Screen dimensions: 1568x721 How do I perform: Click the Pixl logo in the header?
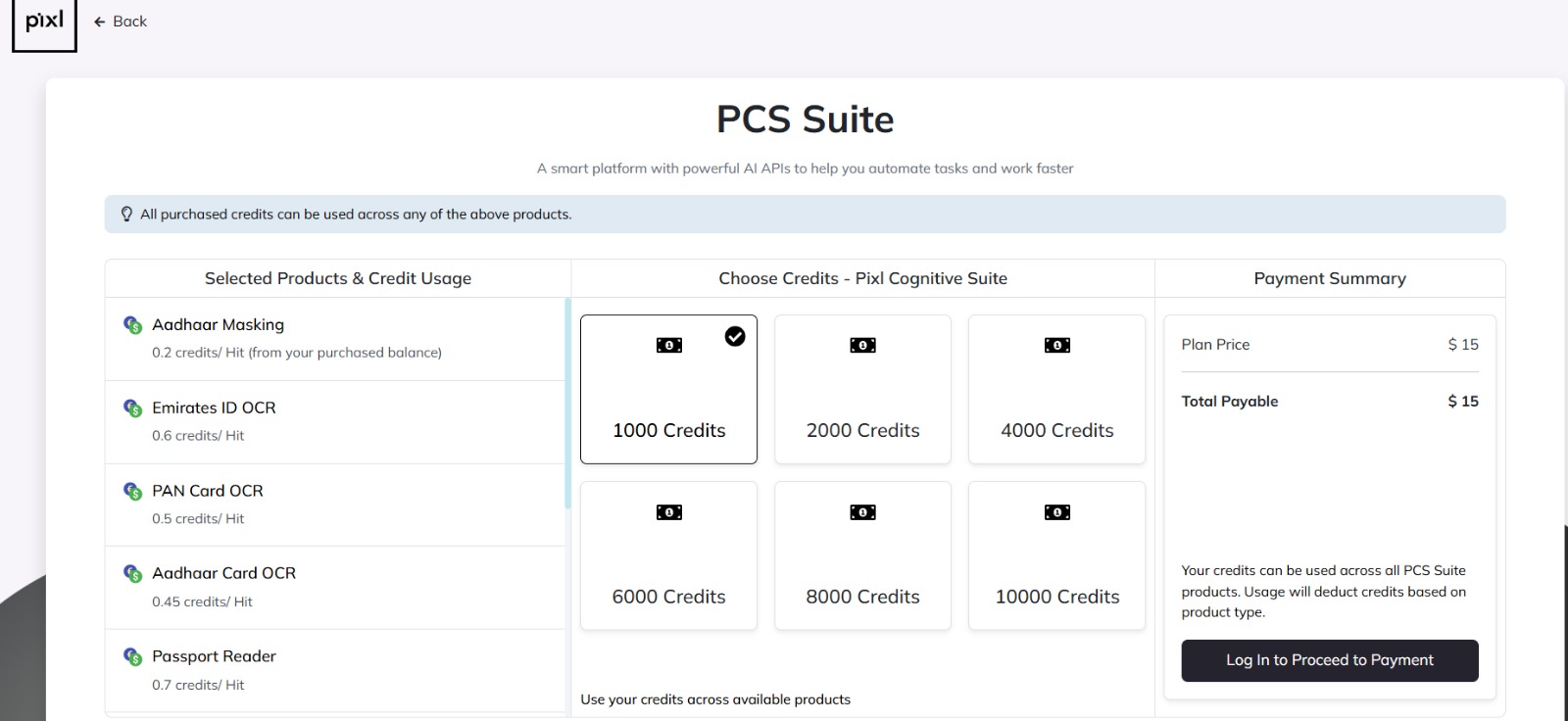pos(44,24)
